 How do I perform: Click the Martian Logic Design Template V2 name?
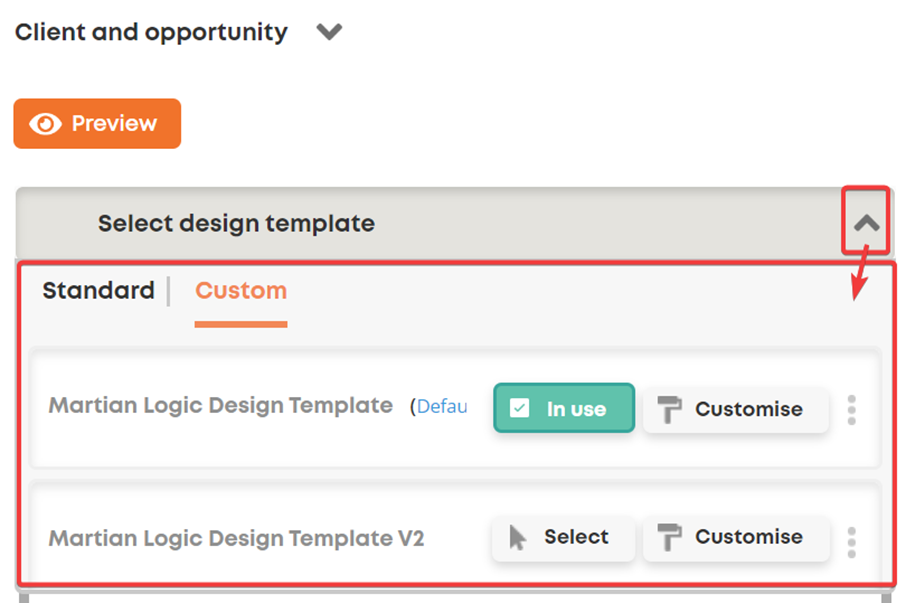pyautogui.click(x=236, y=538)
